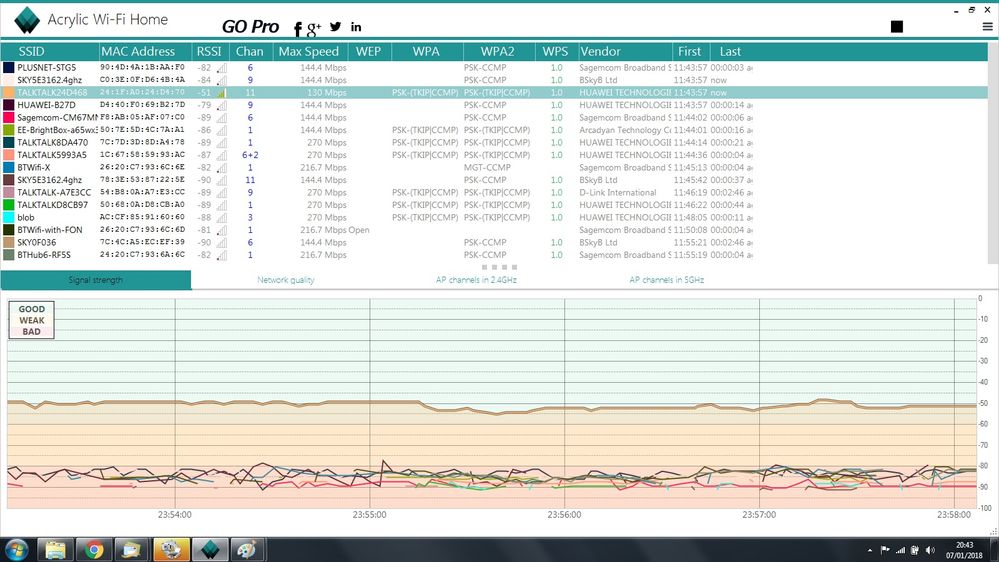This screenshot has height=562, width=999.
Task: Open the AP channels in 2.4GHz tab
Action: tap(477, 280)
